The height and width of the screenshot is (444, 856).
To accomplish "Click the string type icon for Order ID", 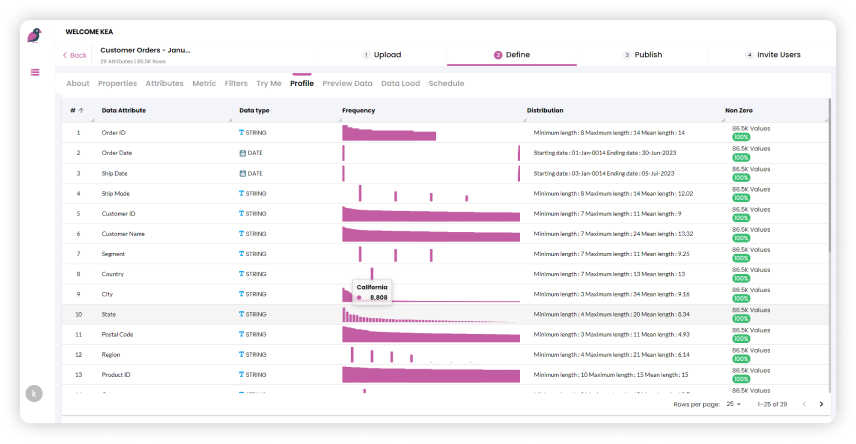I will pos(242,133).
